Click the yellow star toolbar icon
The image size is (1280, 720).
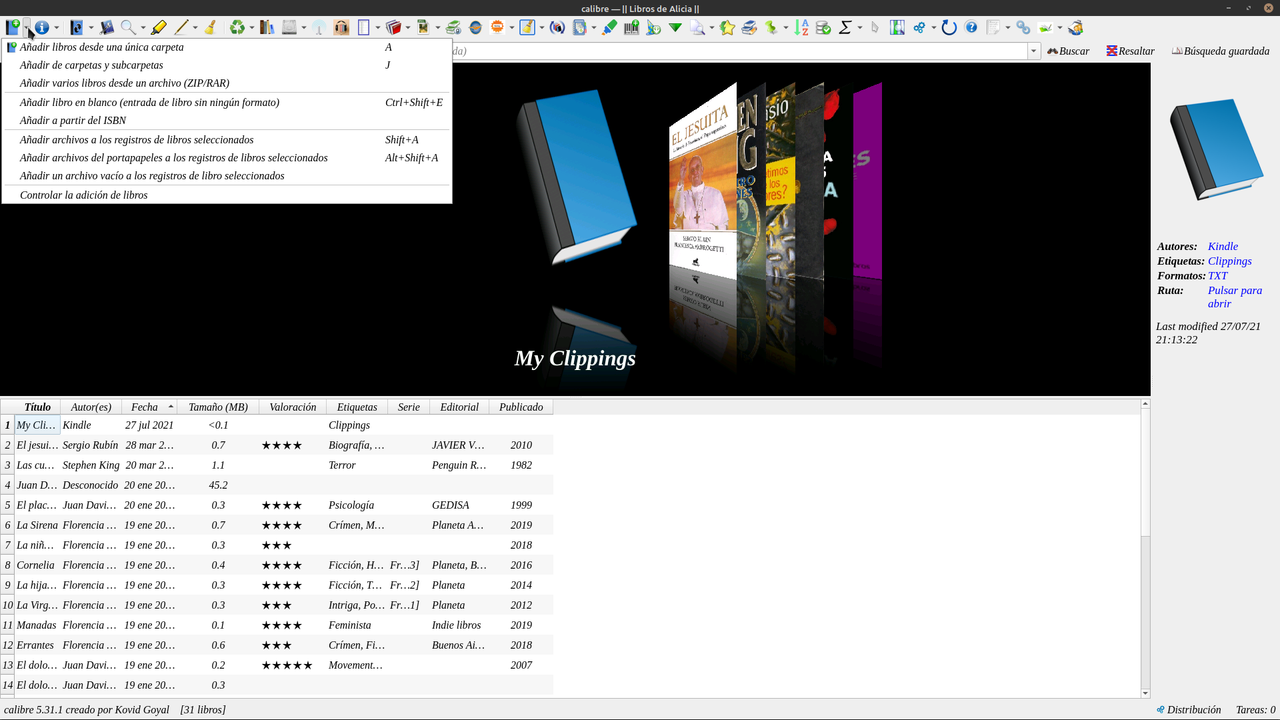[x=727, y=27]
